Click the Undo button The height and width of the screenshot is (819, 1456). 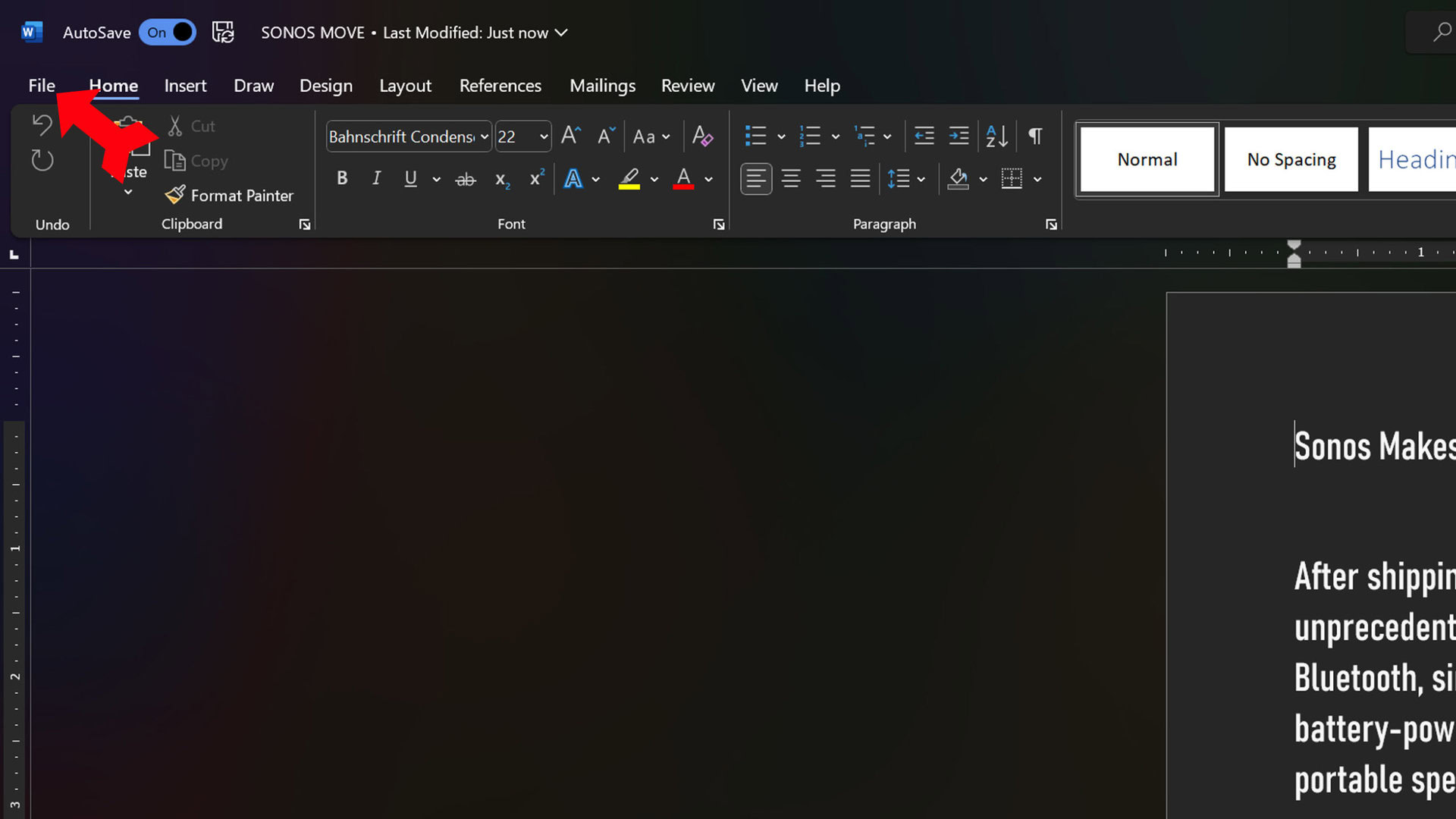pos(41,124)
